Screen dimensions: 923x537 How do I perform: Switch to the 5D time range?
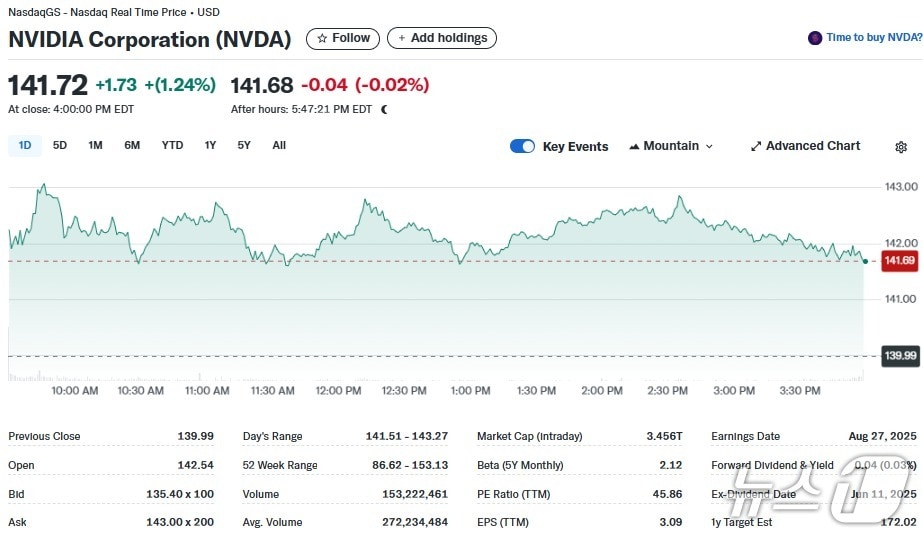point(60,146)
